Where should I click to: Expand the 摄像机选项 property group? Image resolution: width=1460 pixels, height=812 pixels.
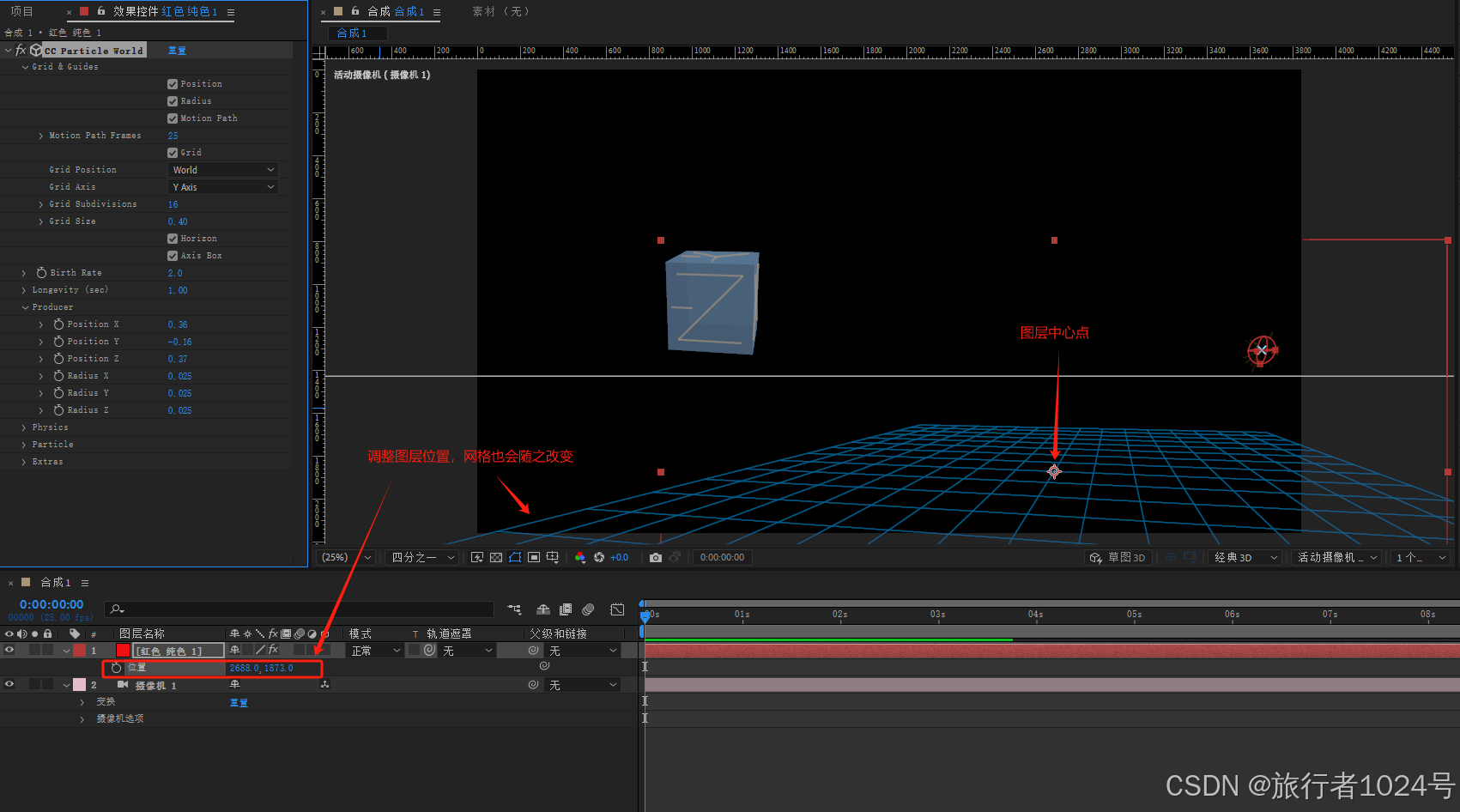point(82,719)
